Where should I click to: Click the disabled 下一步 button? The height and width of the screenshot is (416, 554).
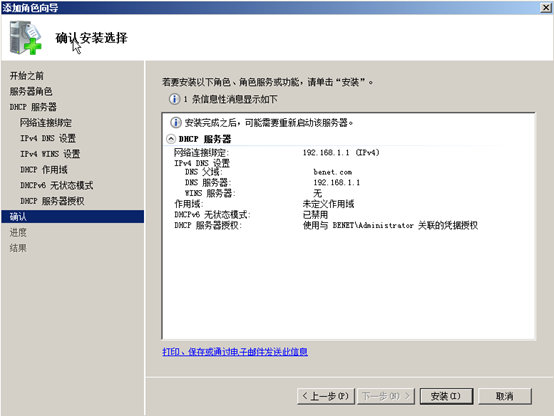click(386, 396)
